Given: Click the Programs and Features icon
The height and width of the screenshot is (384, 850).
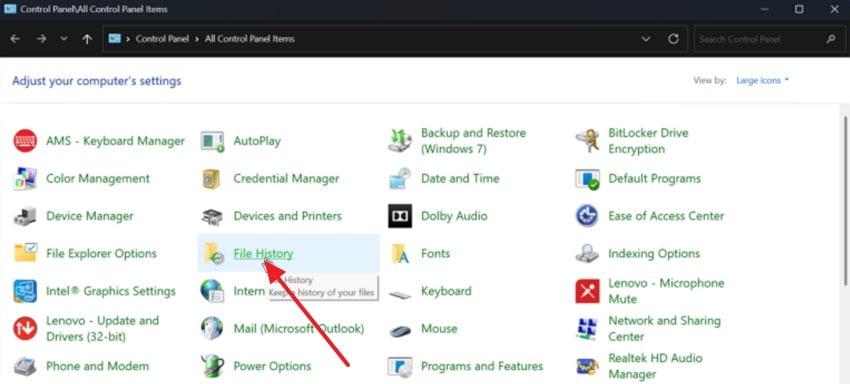Looking at the screenshot, I should tap(400, 366).
